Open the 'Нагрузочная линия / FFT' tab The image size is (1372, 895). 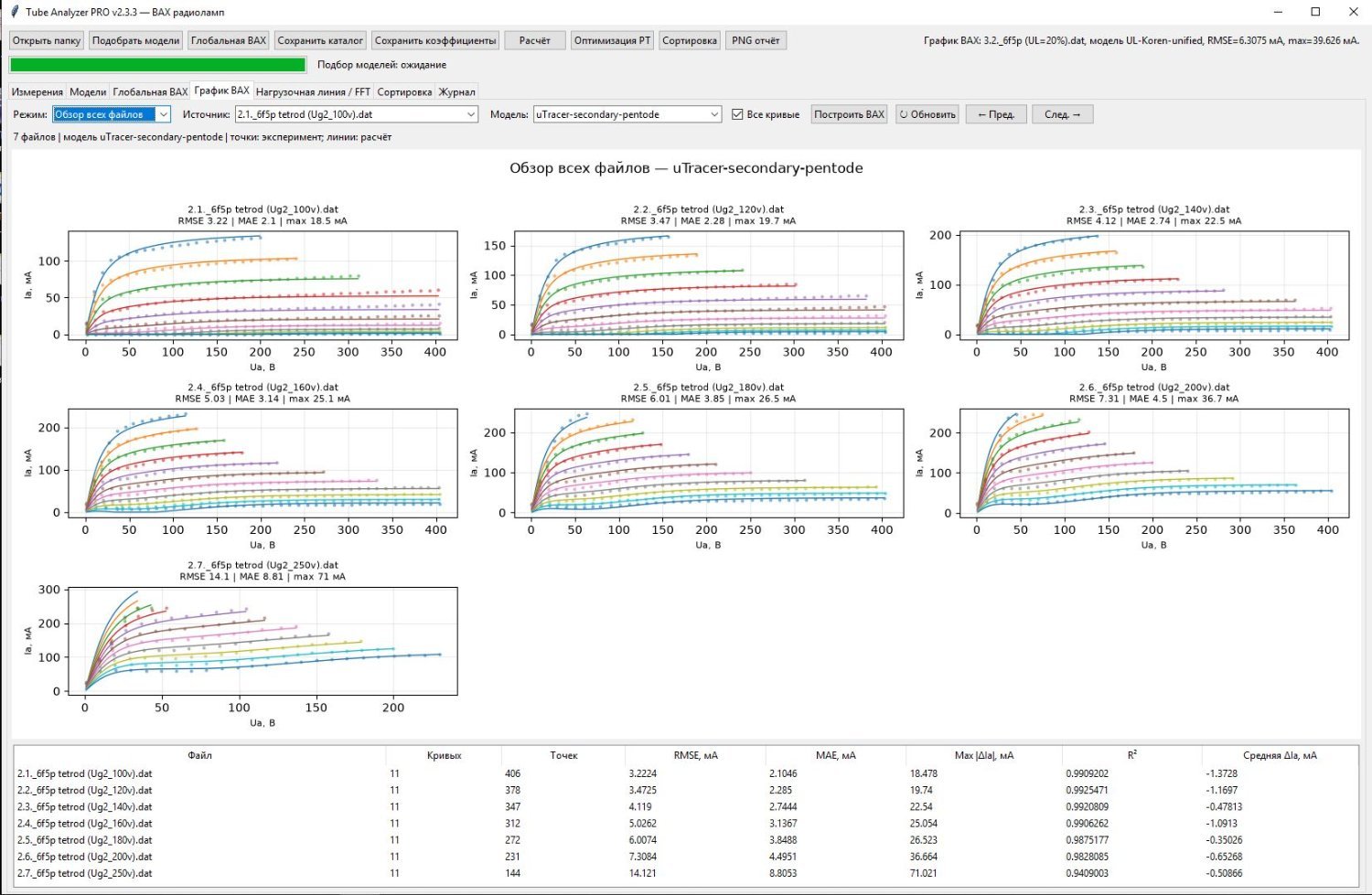coord(313,91)
